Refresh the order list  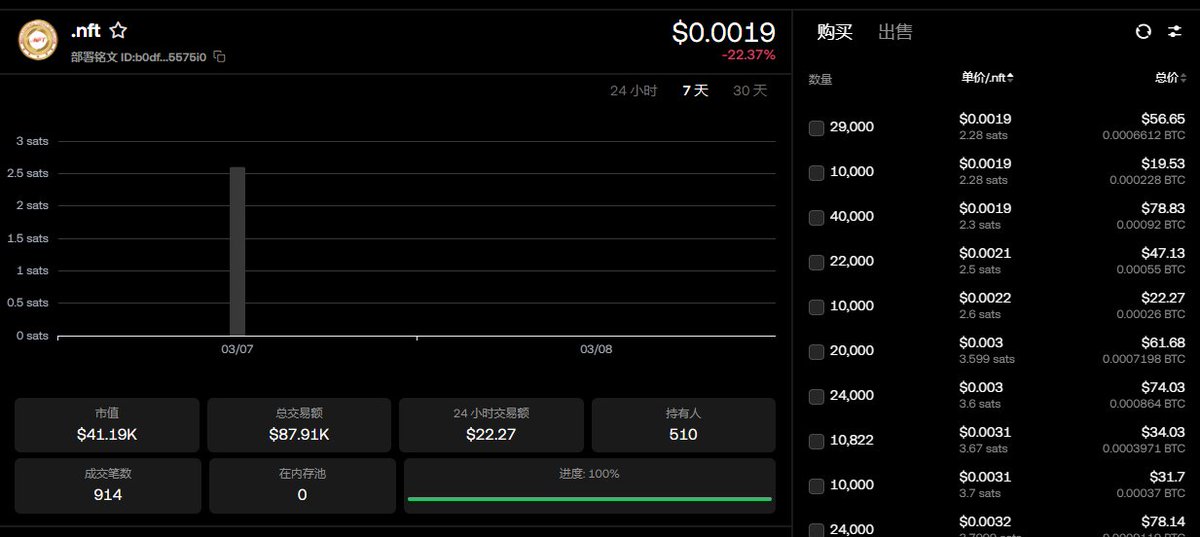tap(1143, 32)
